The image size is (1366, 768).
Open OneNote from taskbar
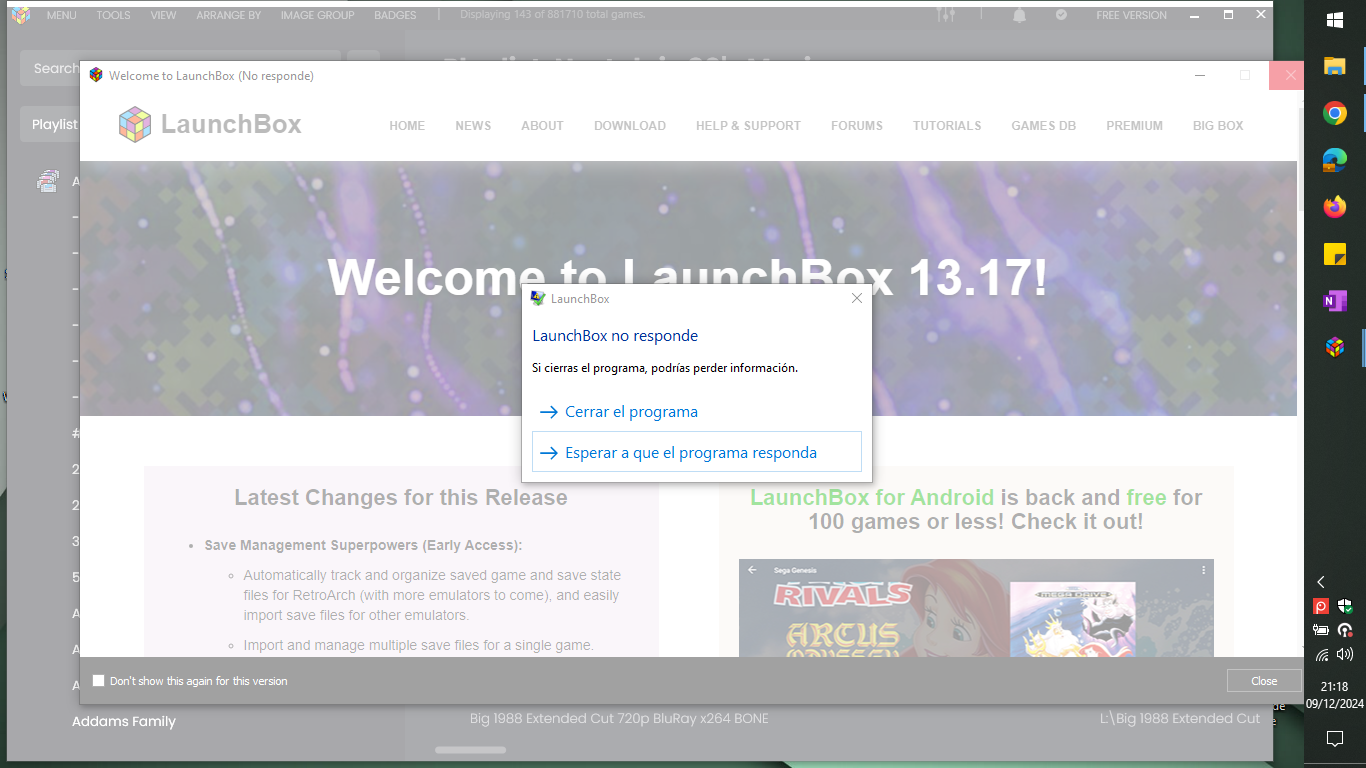1334,301
